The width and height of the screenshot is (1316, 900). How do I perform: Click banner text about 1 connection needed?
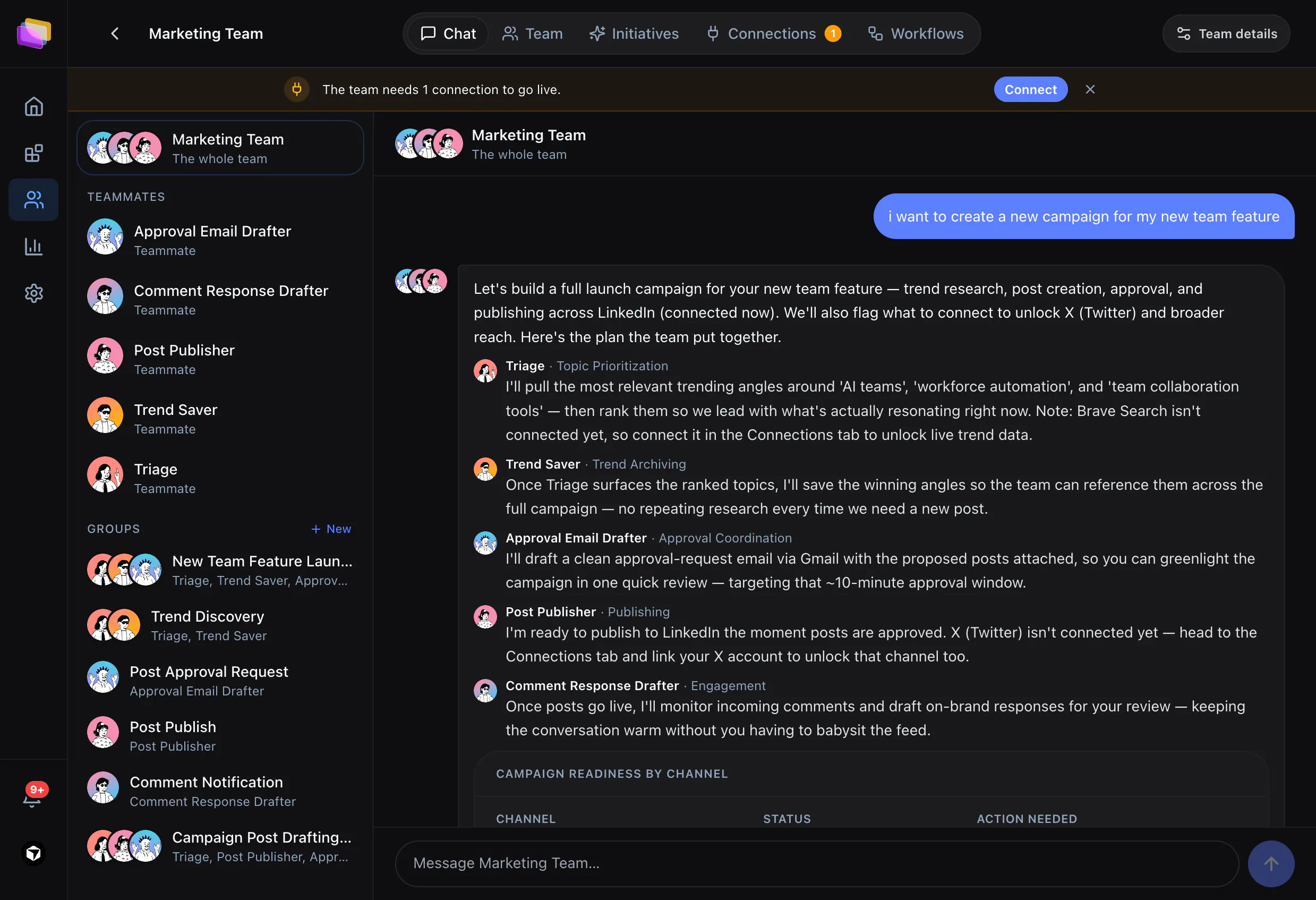point(441,89)
